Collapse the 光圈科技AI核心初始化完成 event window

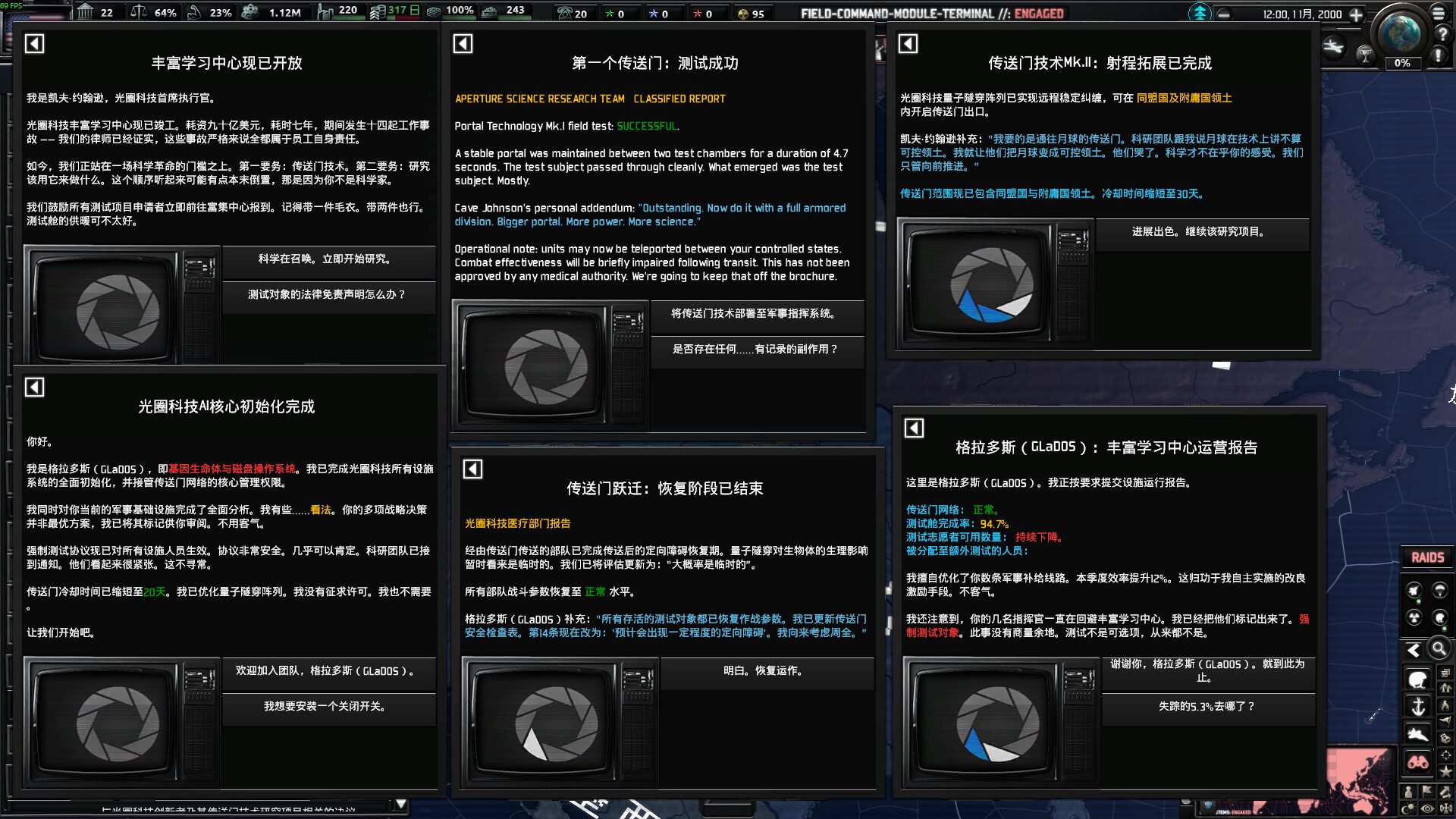pyautogui.click(x=35, y=387)
